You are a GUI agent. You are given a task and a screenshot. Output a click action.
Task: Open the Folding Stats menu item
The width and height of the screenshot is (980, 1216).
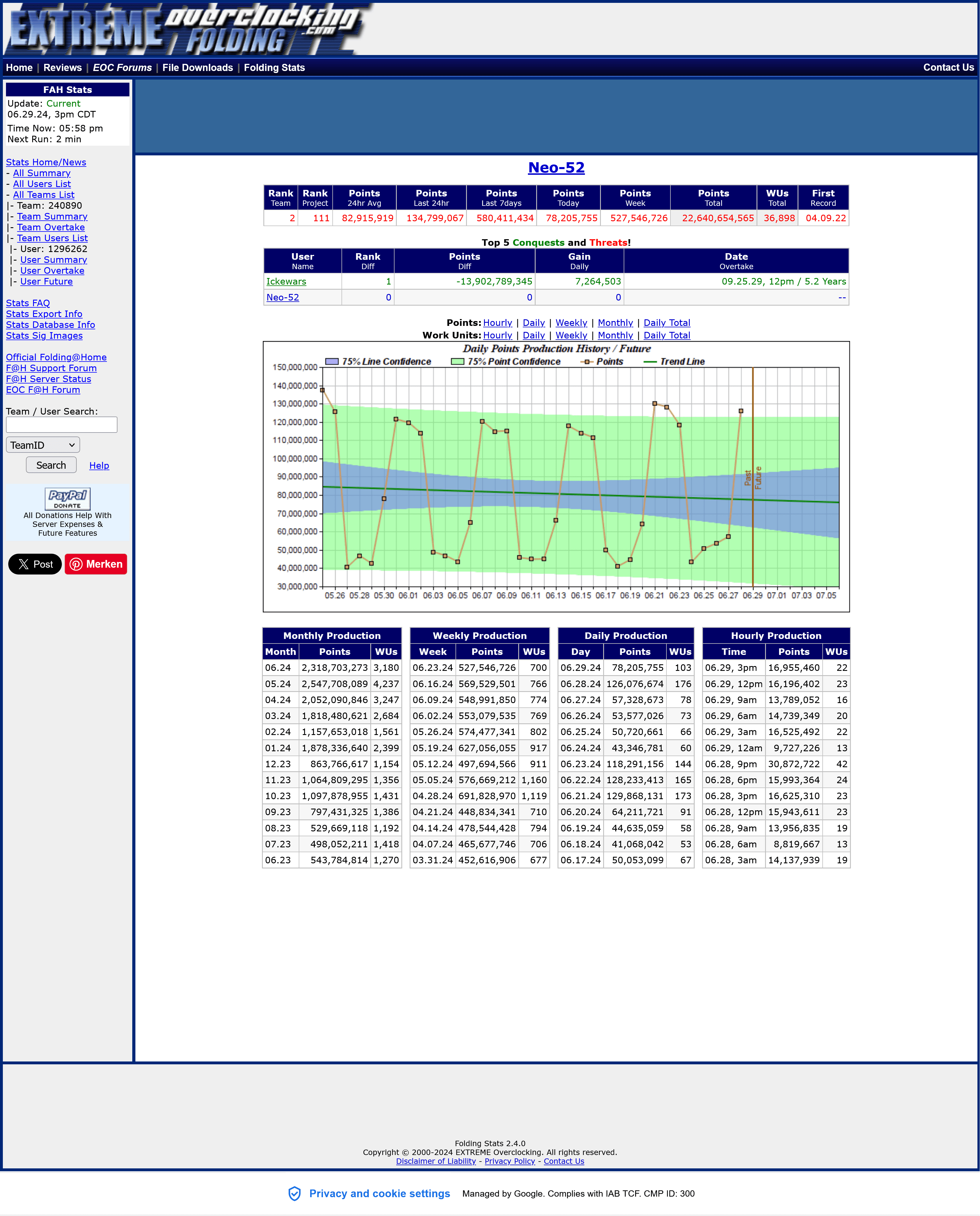[274, 68]
